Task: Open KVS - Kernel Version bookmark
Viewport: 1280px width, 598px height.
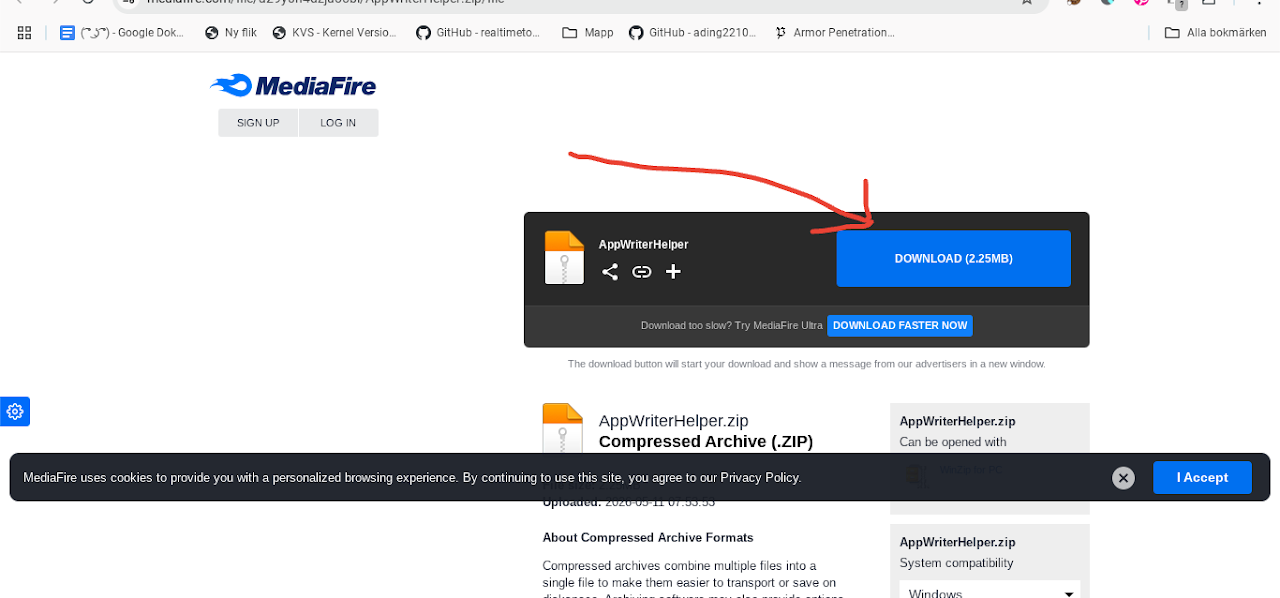Action: (335, 33)
